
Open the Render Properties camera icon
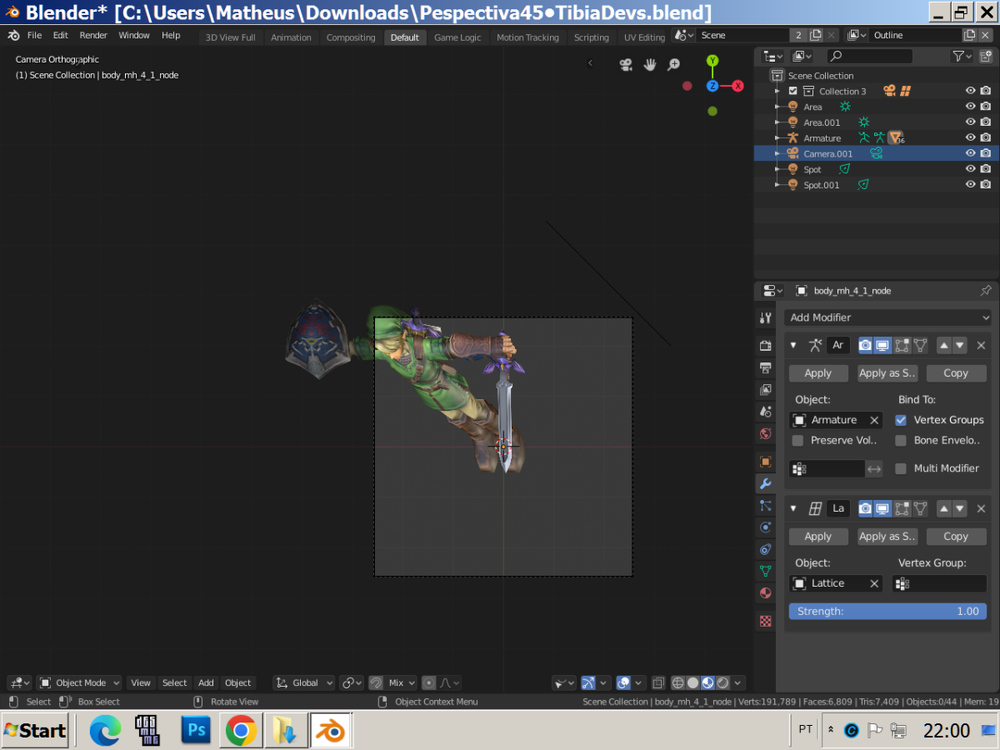pyautogui.click(x=765, y=345)
